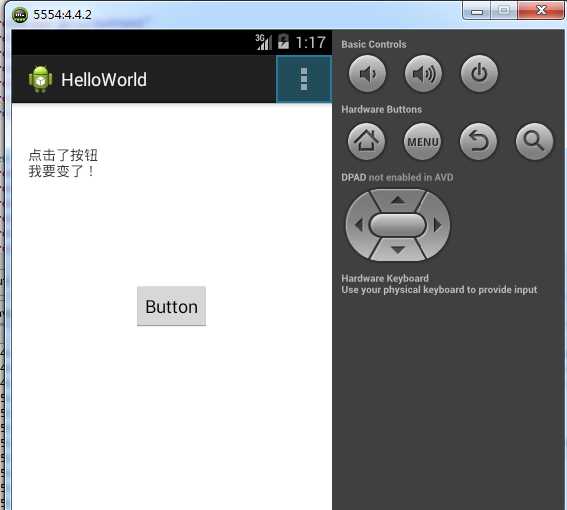Tap the Button in the HelloWorld app
This screenshot has height=510, width=567.
click(171, 306)
